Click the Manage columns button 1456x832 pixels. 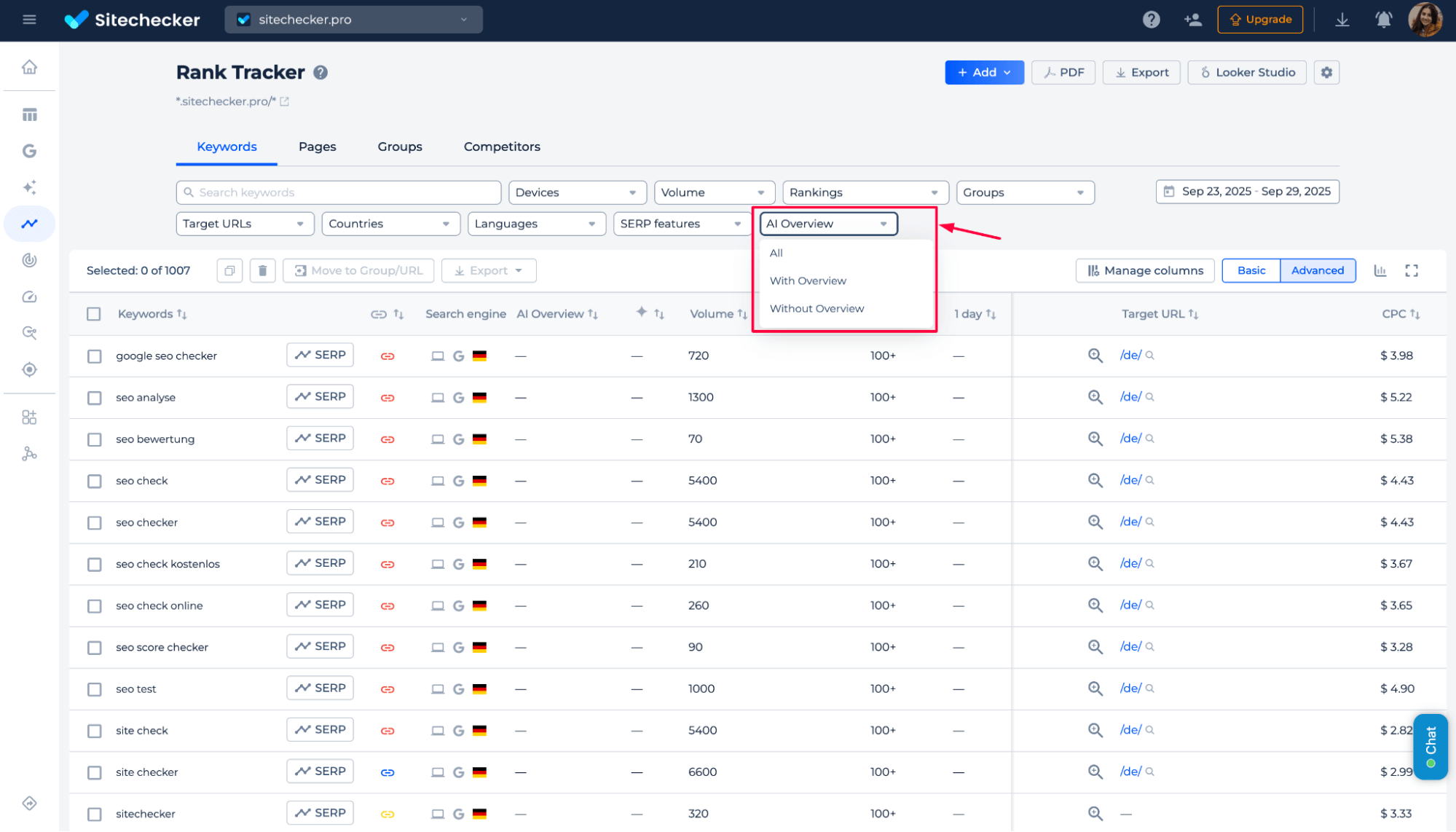[1144, 270]
